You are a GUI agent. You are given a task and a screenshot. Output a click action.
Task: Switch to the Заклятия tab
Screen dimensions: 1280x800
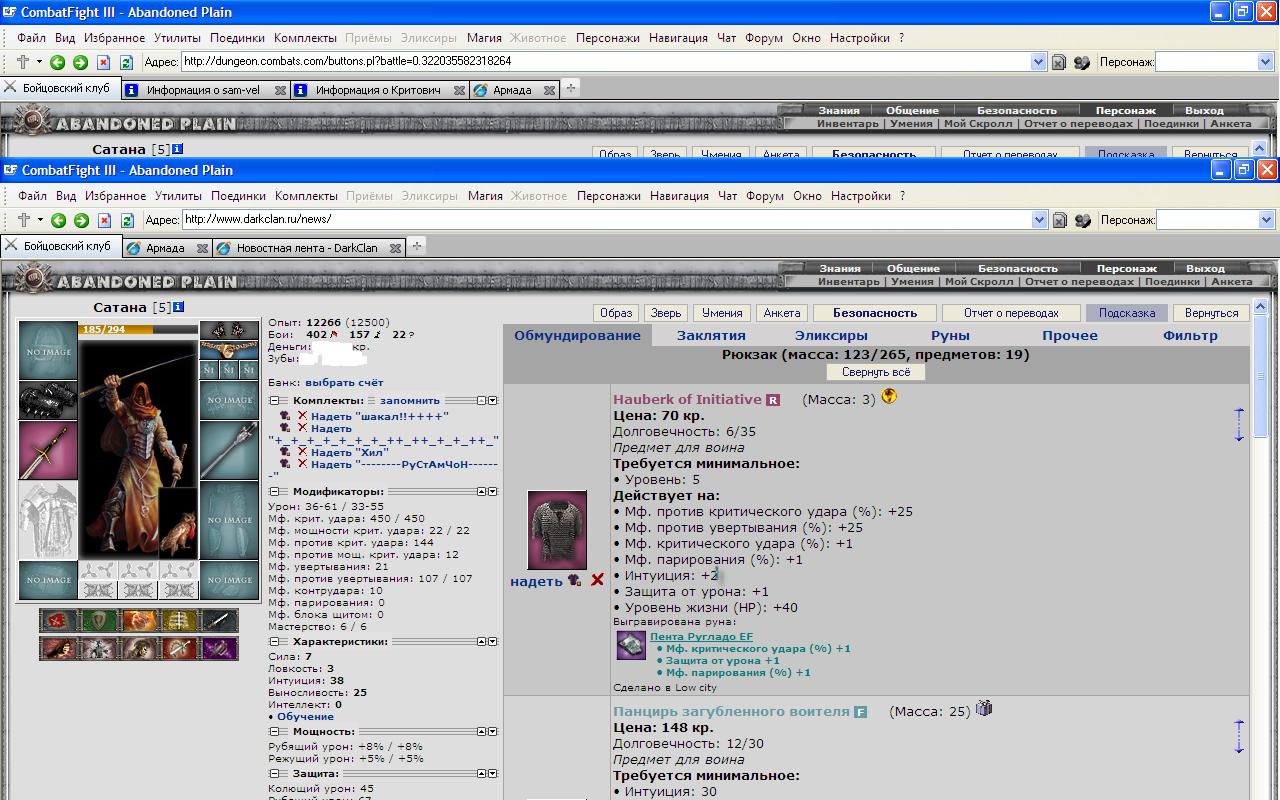(711, 336)
